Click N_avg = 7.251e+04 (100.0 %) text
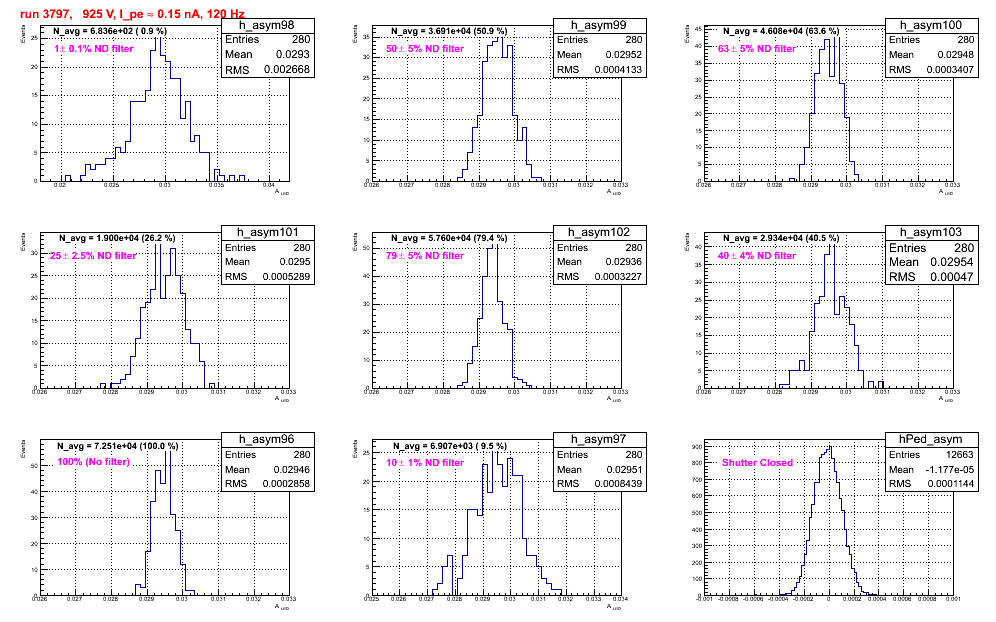This screenshot has height=622, width=996. [118, 447]
